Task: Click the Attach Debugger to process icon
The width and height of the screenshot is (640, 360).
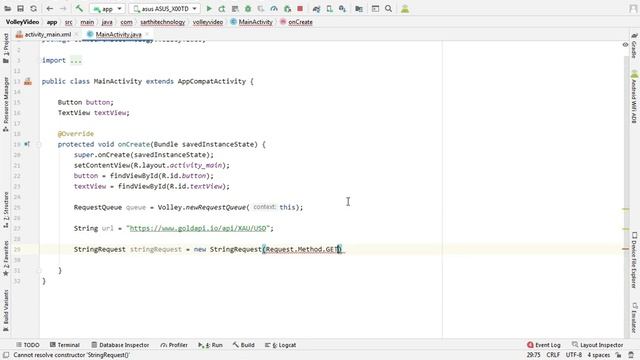Action: coord(287,9)
